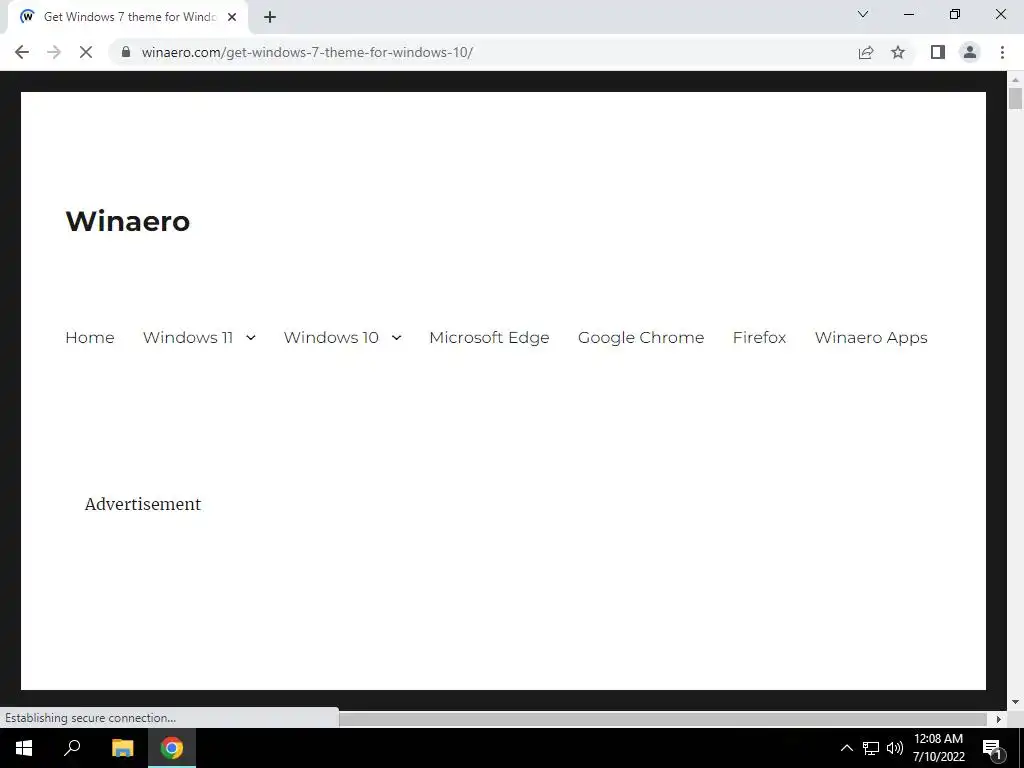Minimize the Chrome window
The image size is (1024, 768).
908,14
